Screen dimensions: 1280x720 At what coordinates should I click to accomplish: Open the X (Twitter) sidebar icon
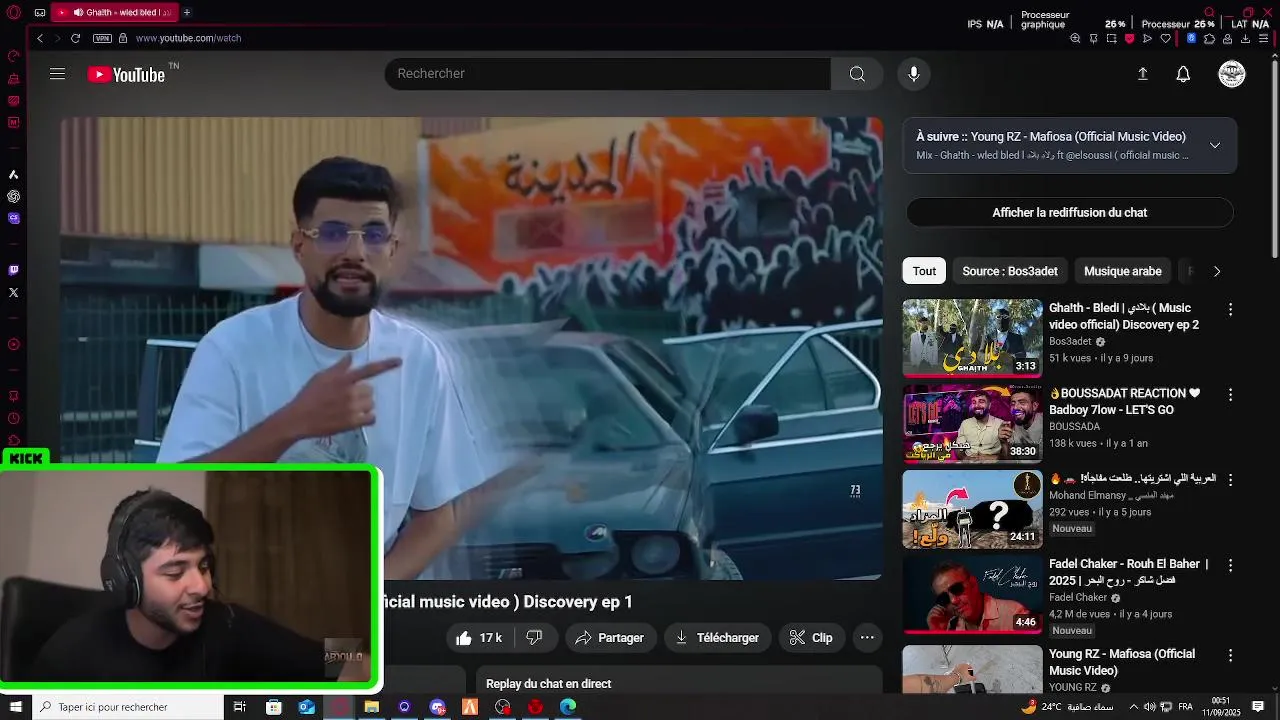[x=13, y=292]
